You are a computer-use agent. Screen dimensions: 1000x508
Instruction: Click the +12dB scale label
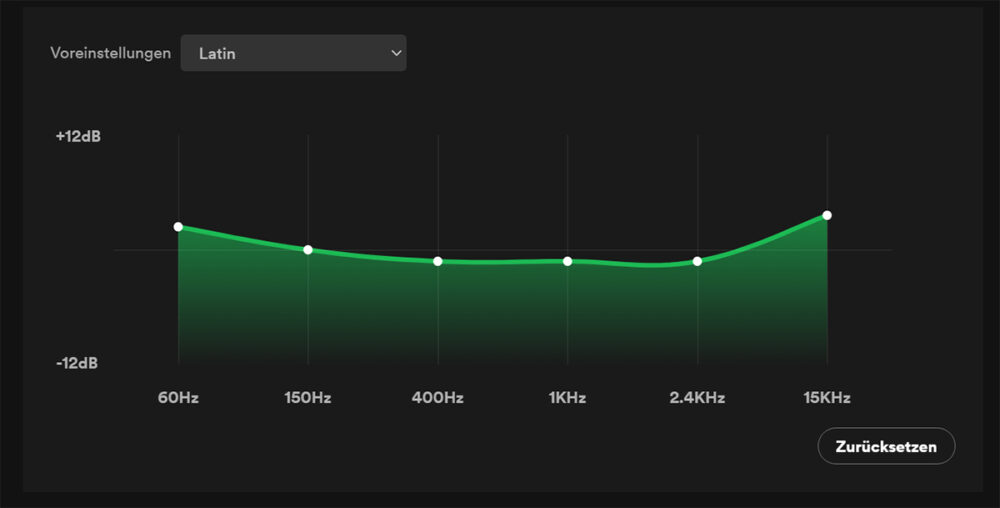click(x=78, y=136)
